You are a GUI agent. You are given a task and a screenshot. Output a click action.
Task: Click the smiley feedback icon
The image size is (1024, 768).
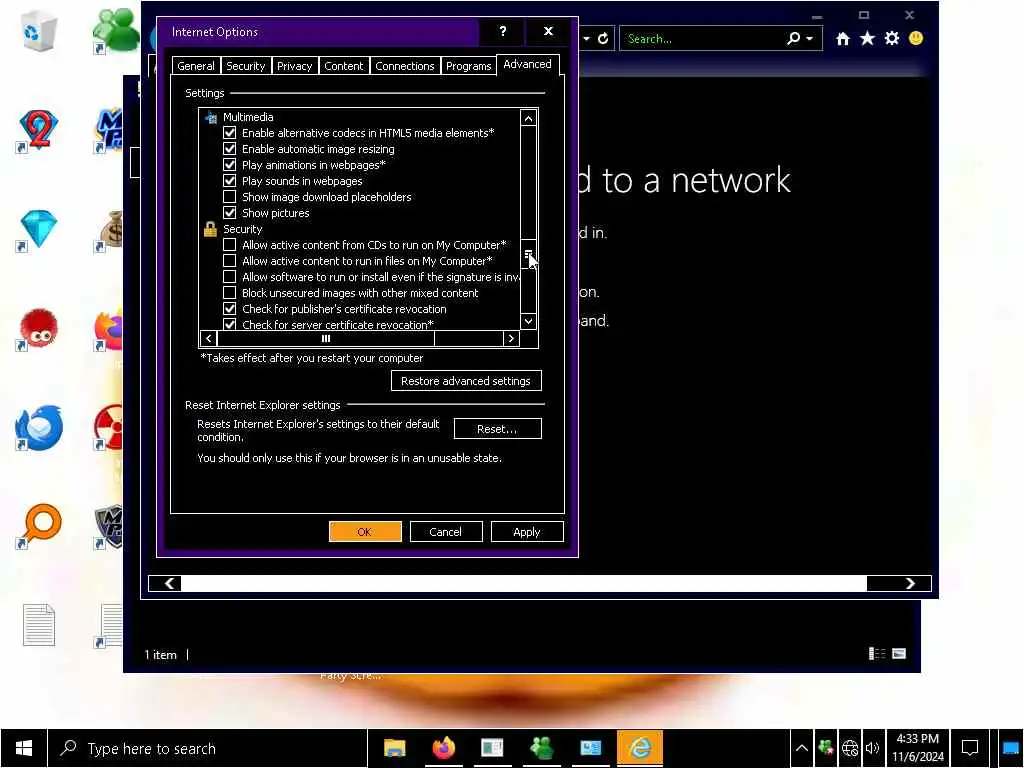[x=916, y=39]
